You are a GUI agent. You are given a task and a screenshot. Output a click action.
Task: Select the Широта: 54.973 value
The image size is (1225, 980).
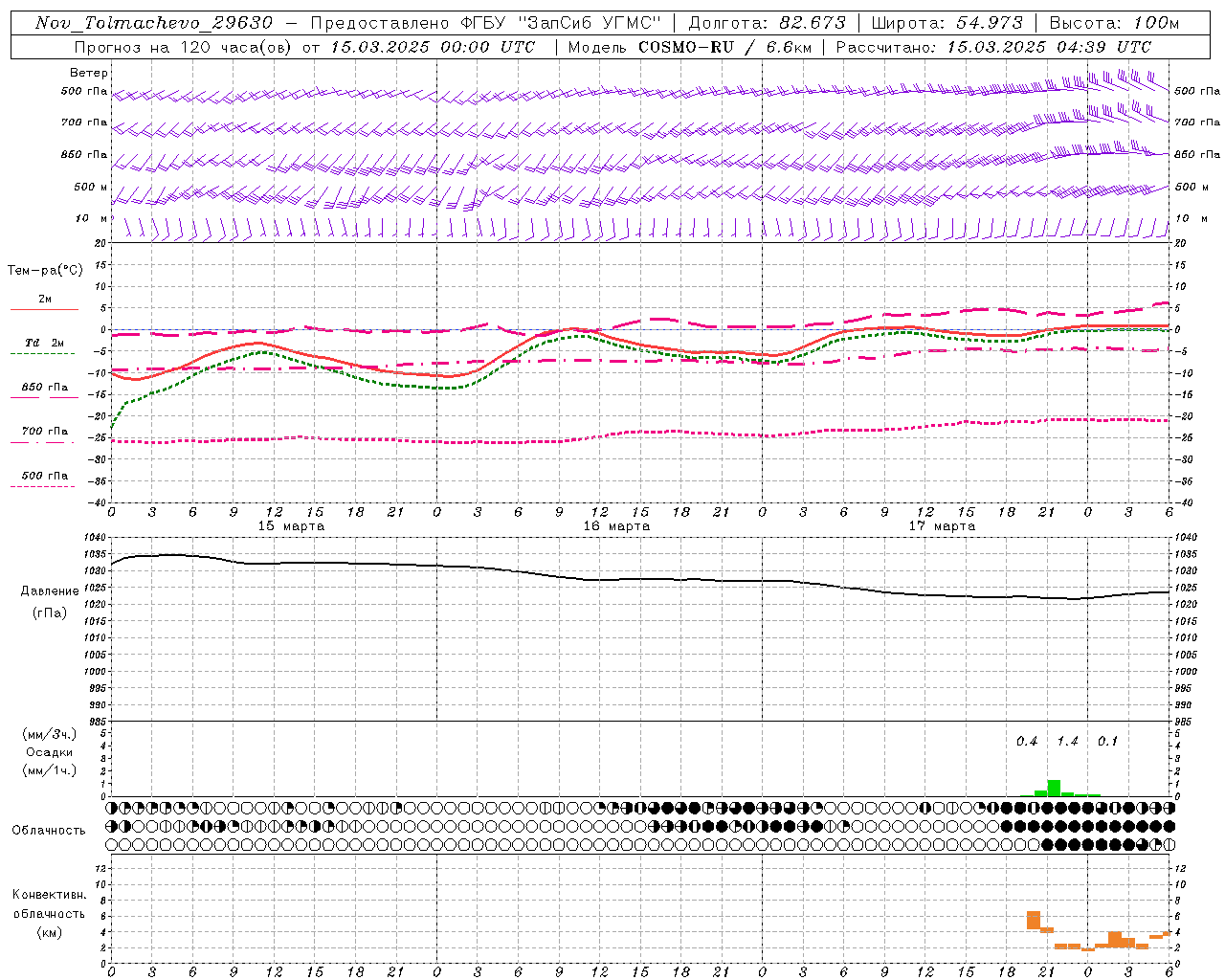click(x=947, y=23)
